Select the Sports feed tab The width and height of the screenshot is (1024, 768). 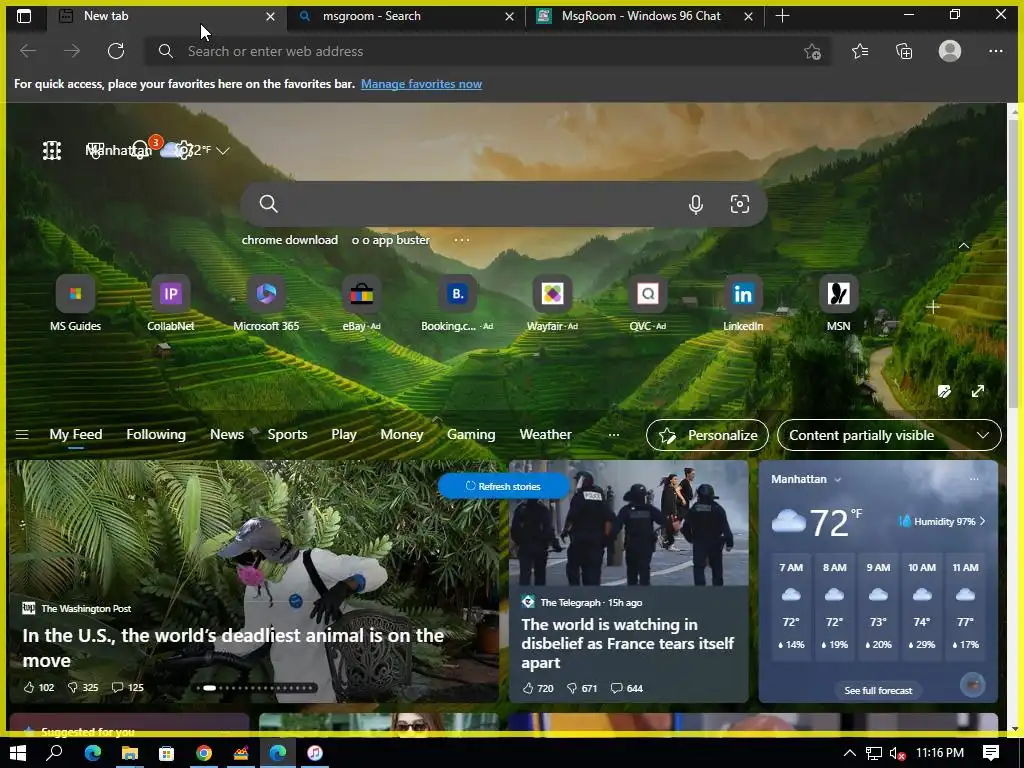click(287, 434)
